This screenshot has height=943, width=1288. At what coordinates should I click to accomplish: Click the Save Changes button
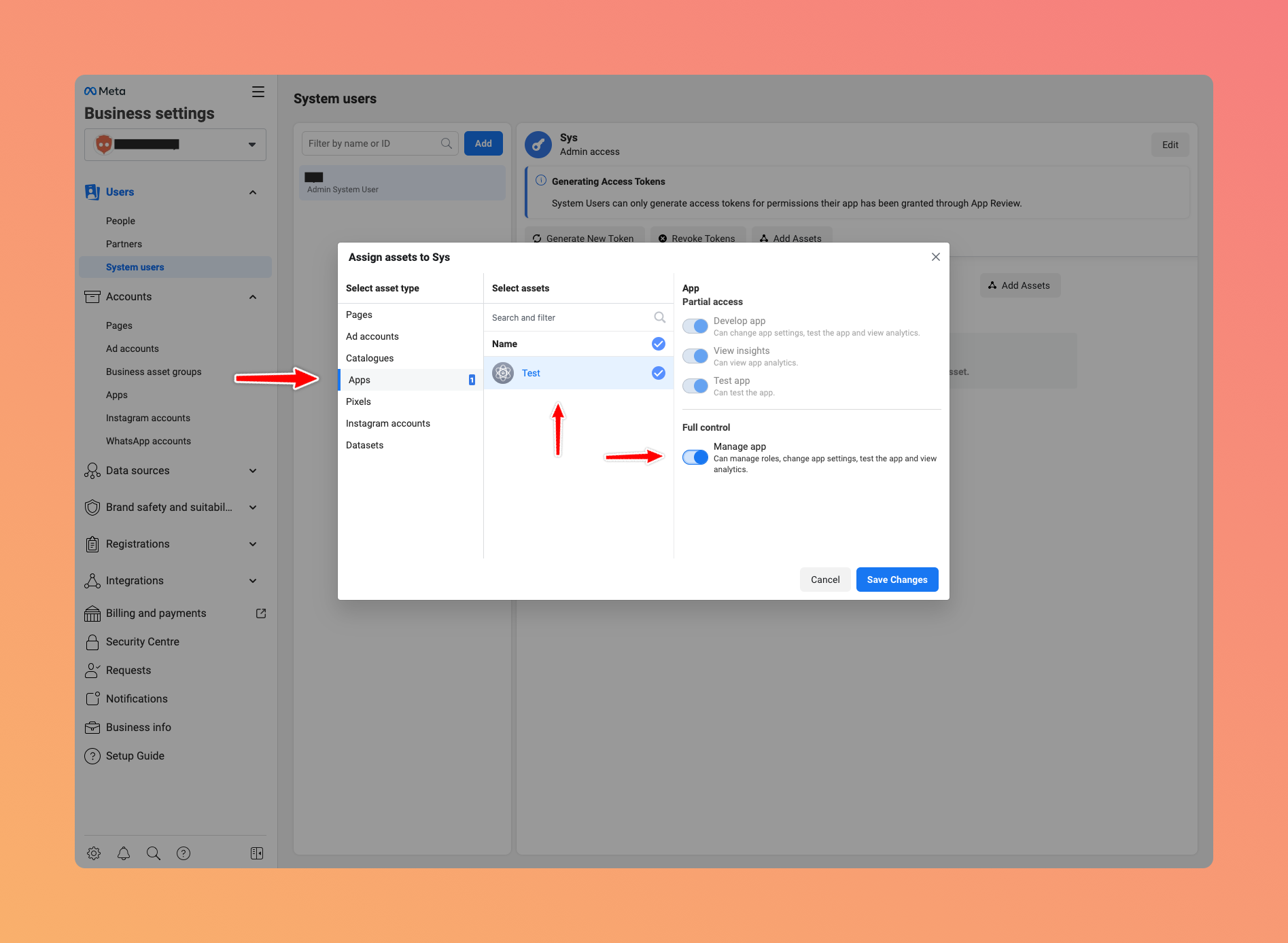[x=897, y=580]
